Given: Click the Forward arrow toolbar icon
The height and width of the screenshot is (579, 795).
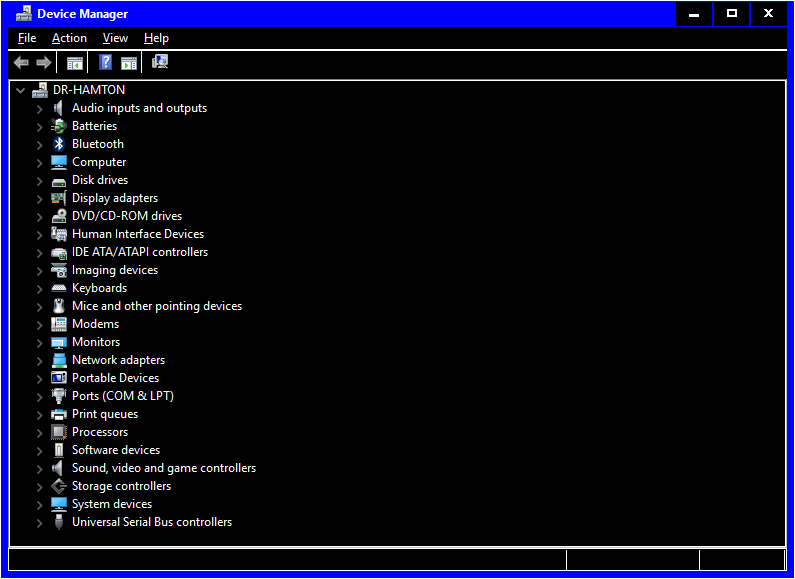Looking at the screenshot, I should [44, 63].
